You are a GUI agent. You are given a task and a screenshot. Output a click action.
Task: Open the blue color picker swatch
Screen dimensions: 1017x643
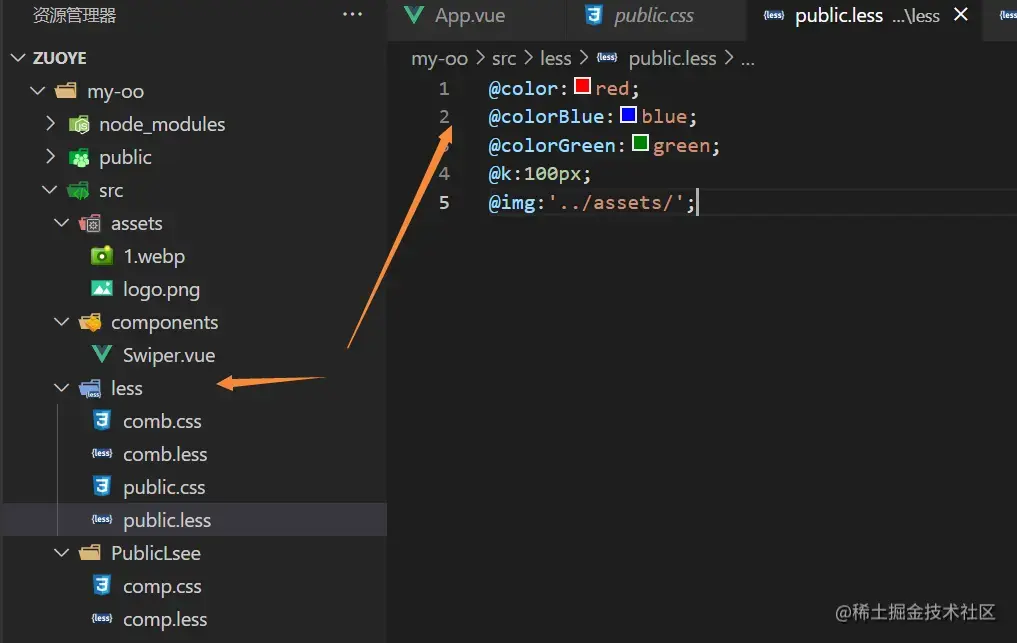coord(628,114)
